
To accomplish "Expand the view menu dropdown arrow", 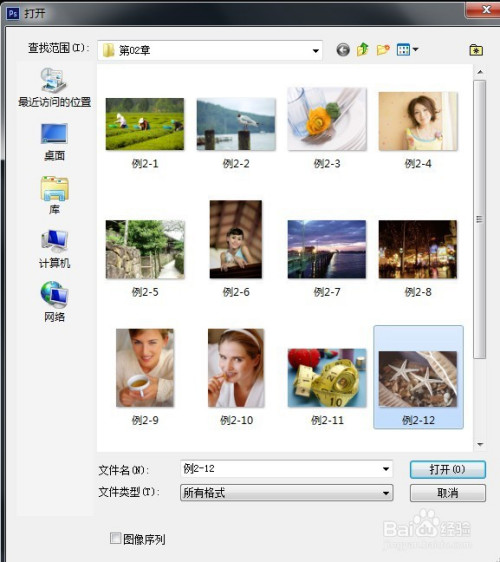I will tap(415, 49).
